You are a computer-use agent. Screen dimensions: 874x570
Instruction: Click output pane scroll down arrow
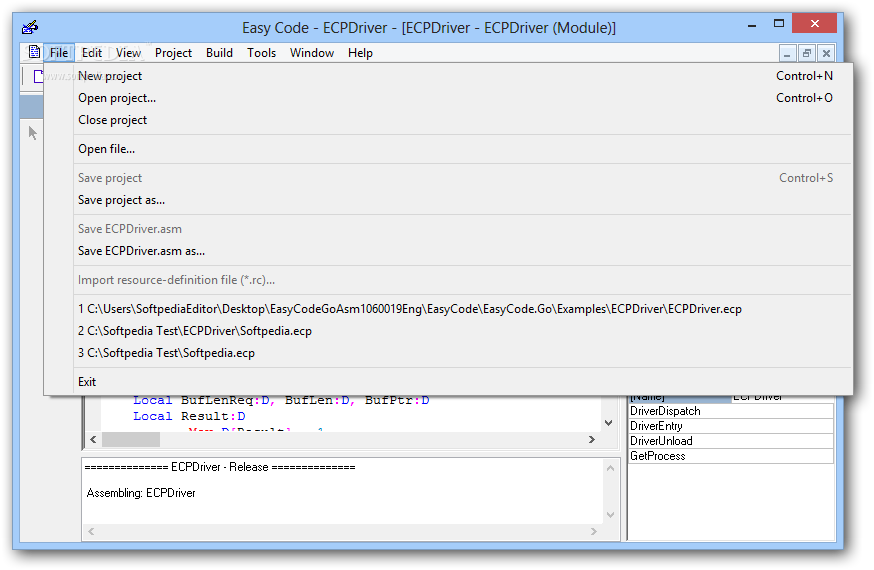point(610,515)
